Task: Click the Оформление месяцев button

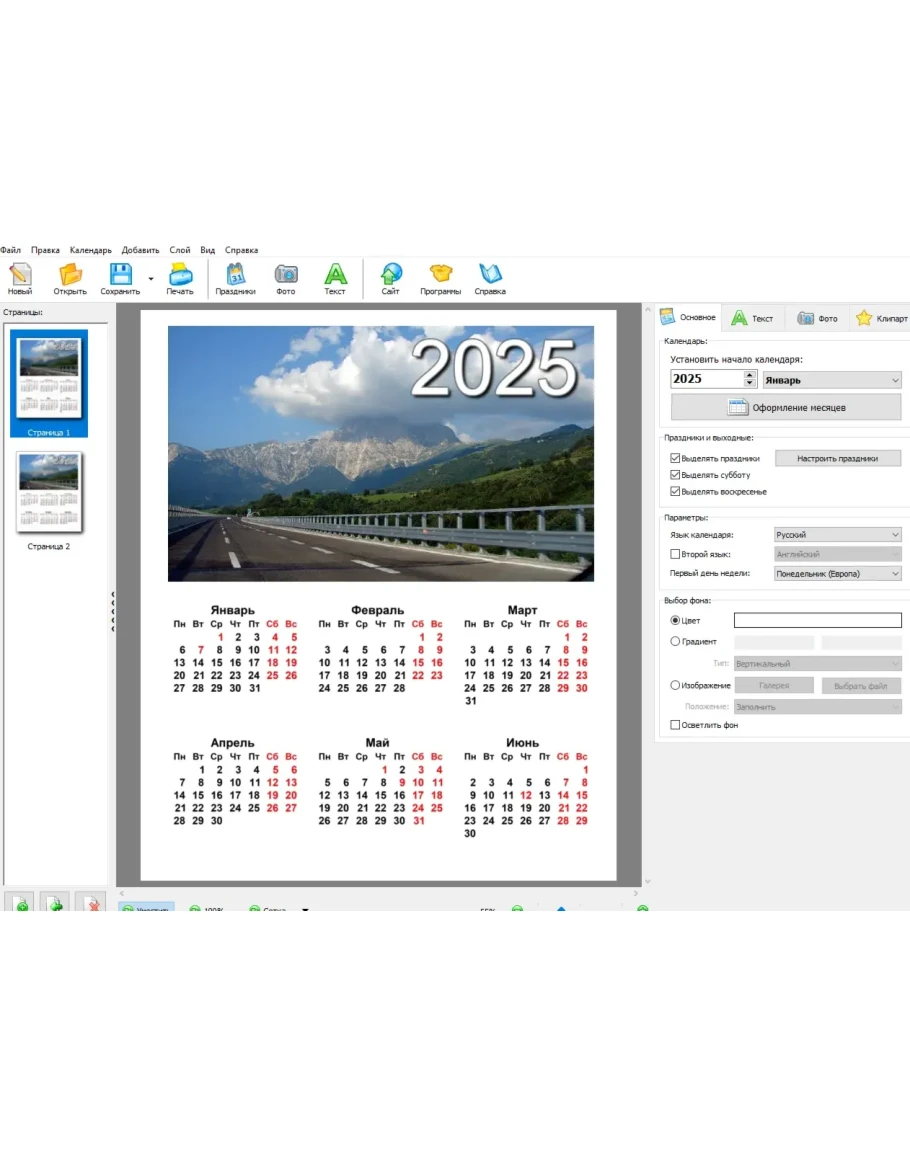Action: pos(786,407)
